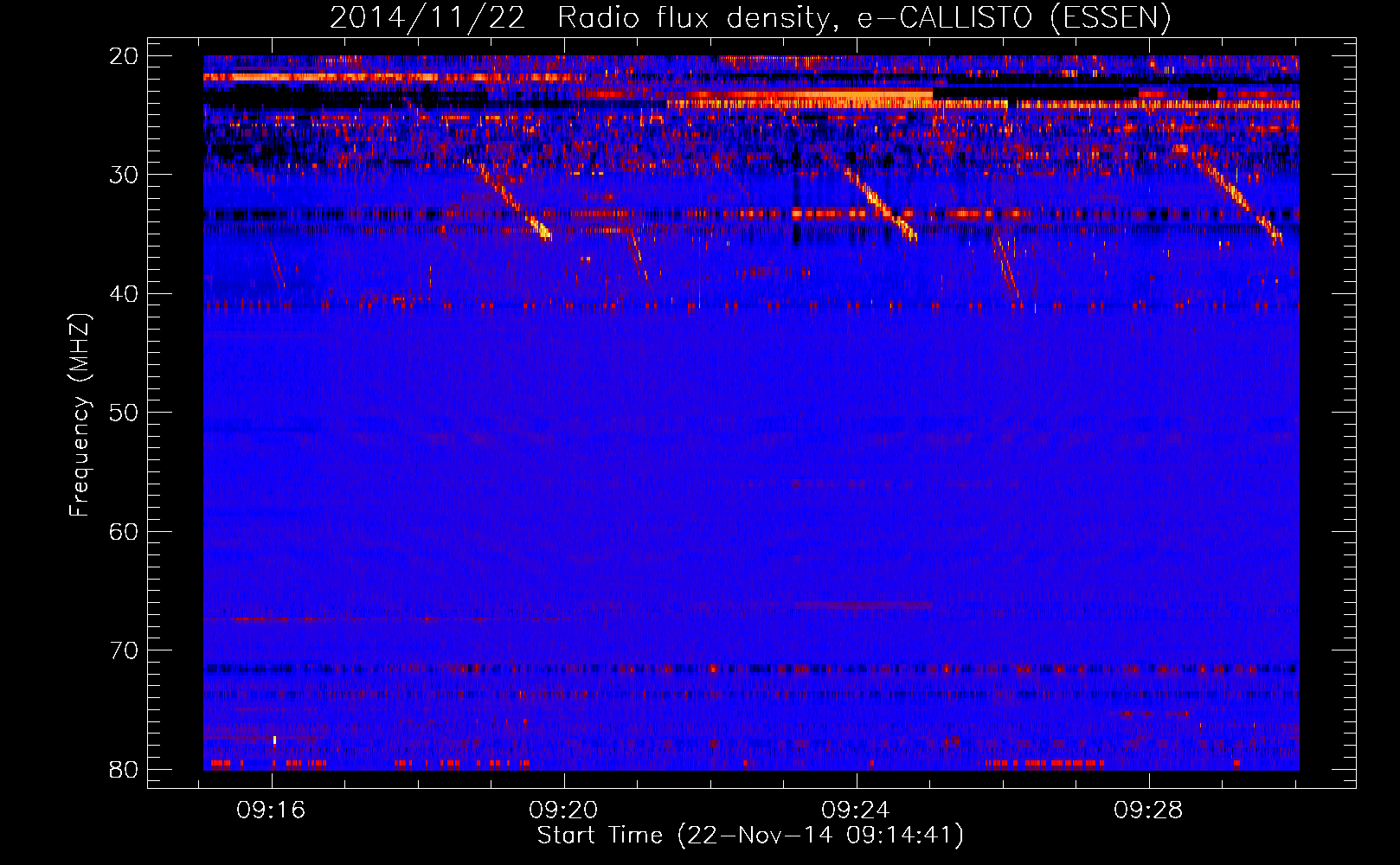
Task: Click the 09:24 time tick label
Action: tap(856, 811)
